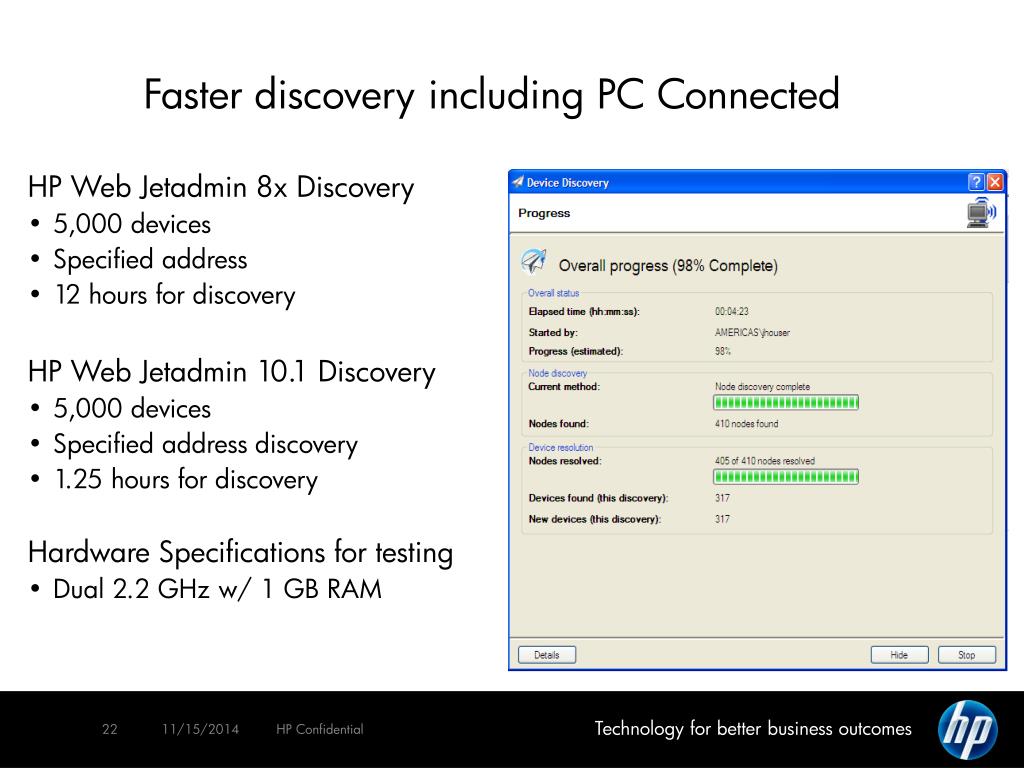Click the 'Elapsed time (hh:mm:ss):' label
1024x768 pixels.
coord(584,312)
